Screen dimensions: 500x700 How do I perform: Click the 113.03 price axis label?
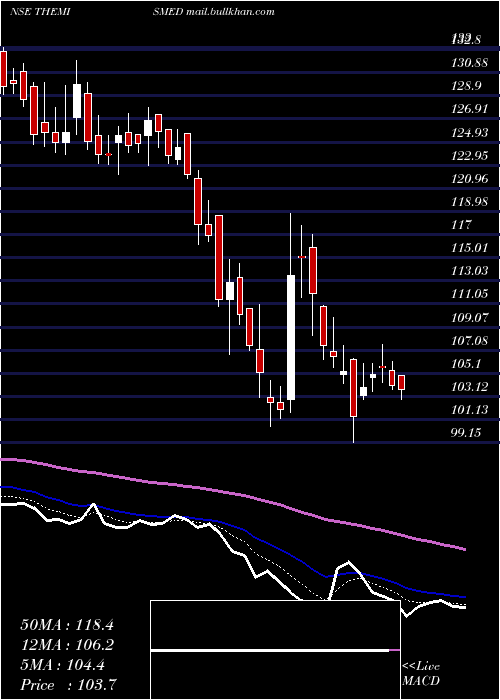point(469,271)
